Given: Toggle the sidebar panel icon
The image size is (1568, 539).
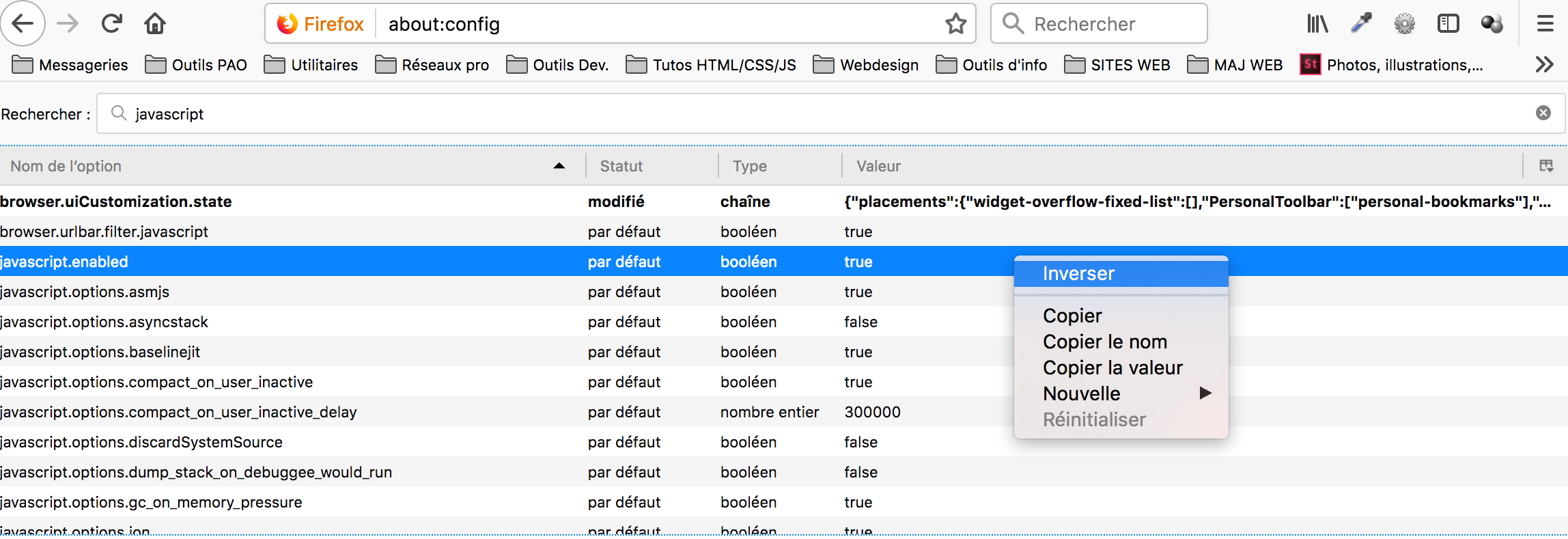Looking at the screenshot, I should (x=1448, y=24).
